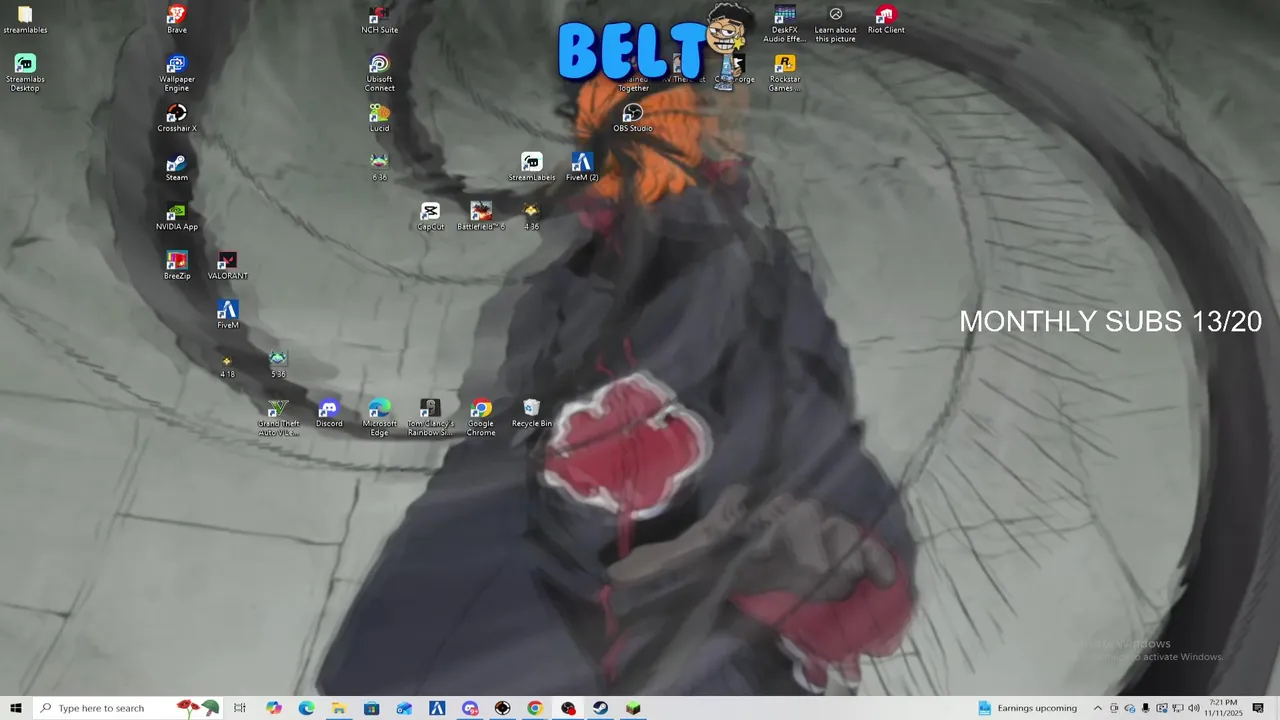The image size is (1280, 720).
Task: Open network settings from the tray
Action: click(x=1178, y=708)
